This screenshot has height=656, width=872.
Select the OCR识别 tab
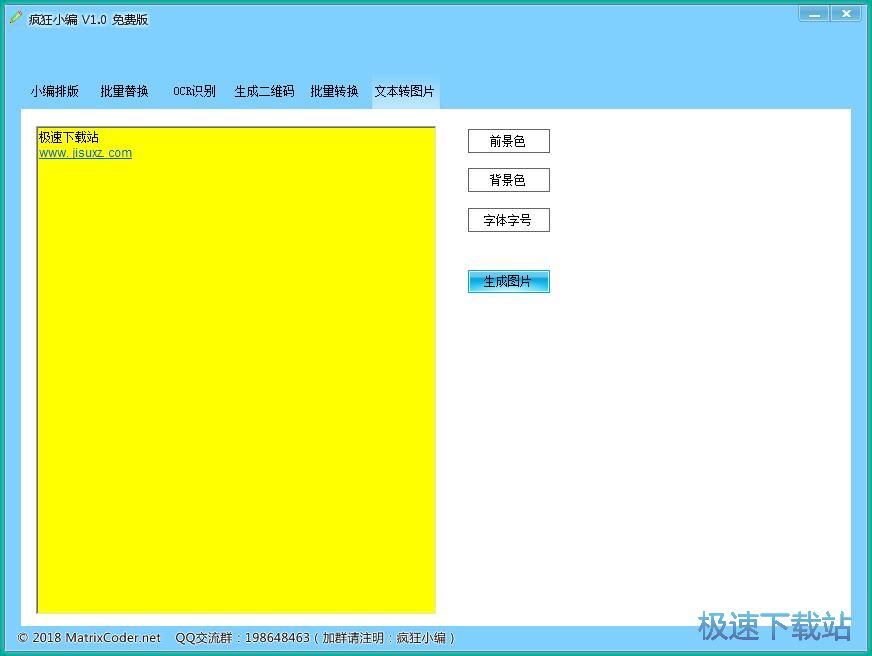click(x=193, y=91)
